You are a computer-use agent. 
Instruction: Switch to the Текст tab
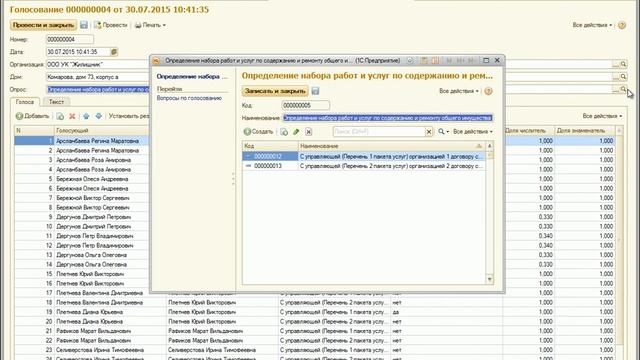tap(56, 102)
